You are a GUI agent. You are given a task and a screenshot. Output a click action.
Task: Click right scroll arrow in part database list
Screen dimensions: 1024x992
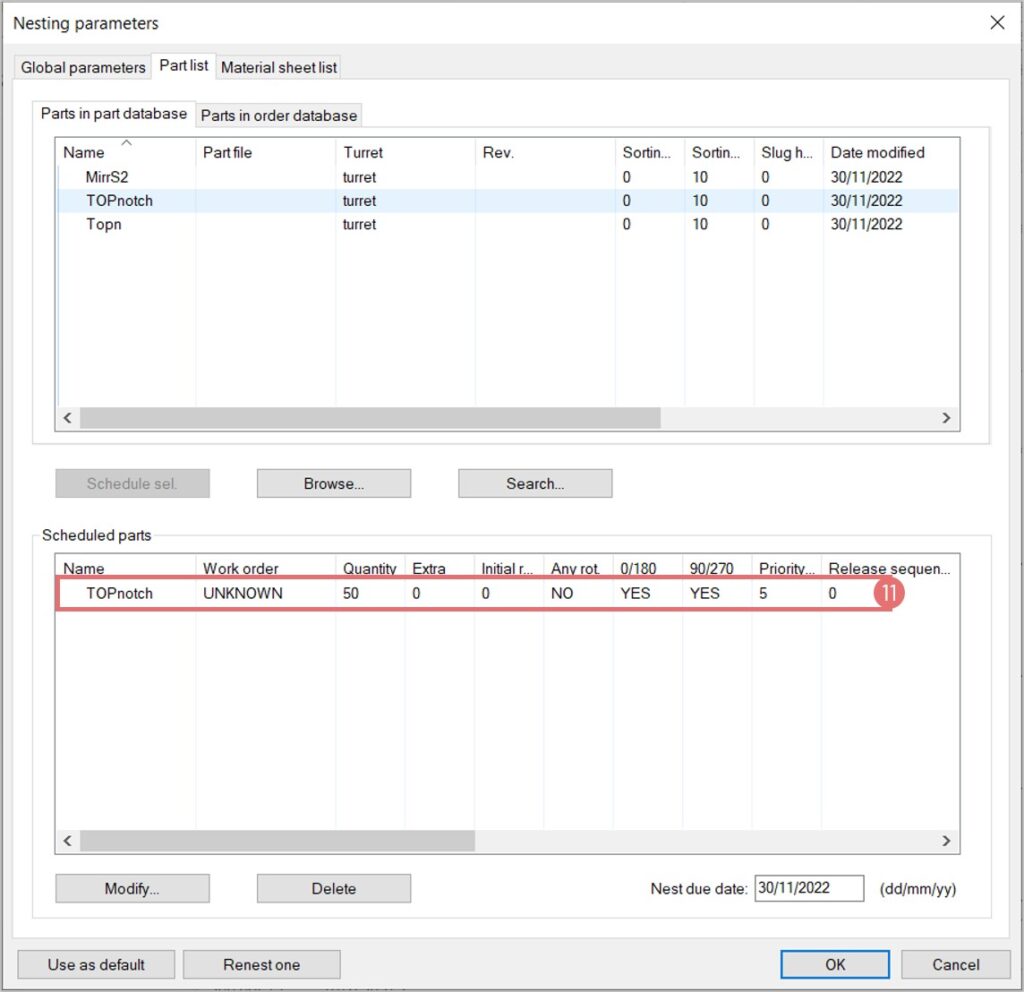click(946, 418)
